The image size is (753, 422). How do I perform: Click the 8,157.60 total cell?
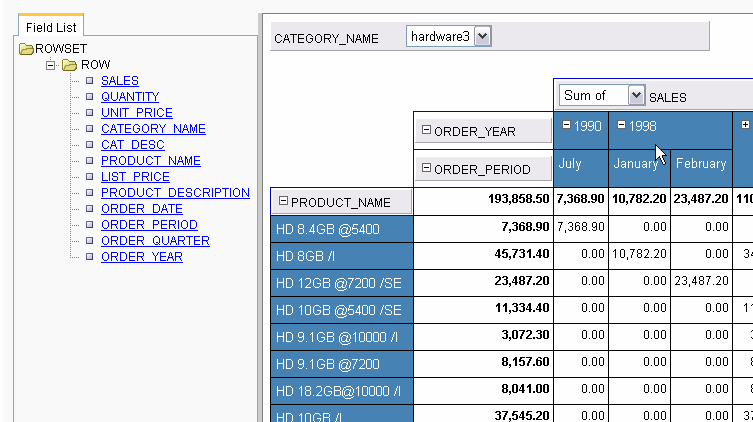(484, 364)
